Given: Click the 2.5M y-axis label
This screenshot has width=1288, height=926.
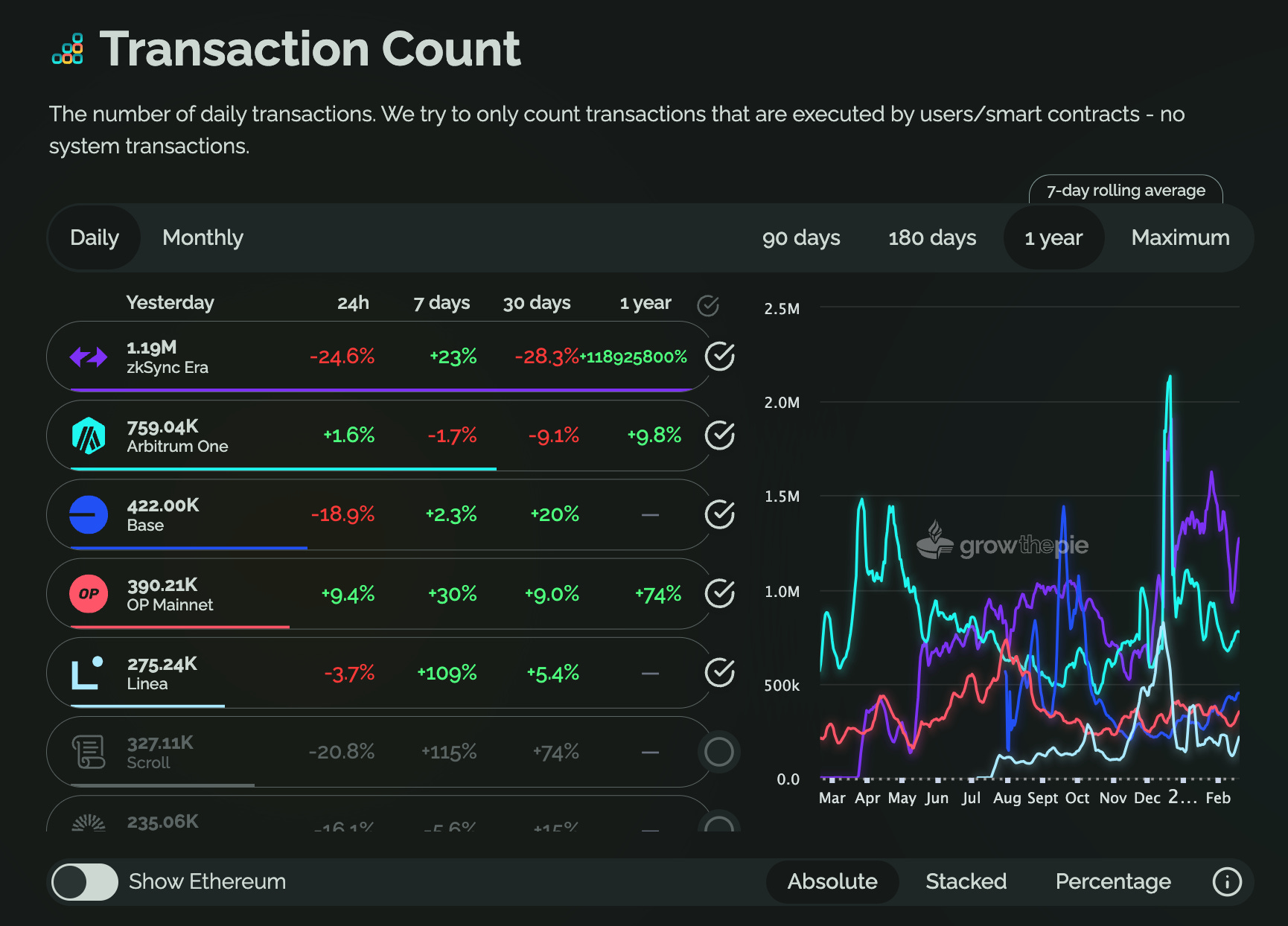Looking at the screenshot, I should tap(782, 309).
